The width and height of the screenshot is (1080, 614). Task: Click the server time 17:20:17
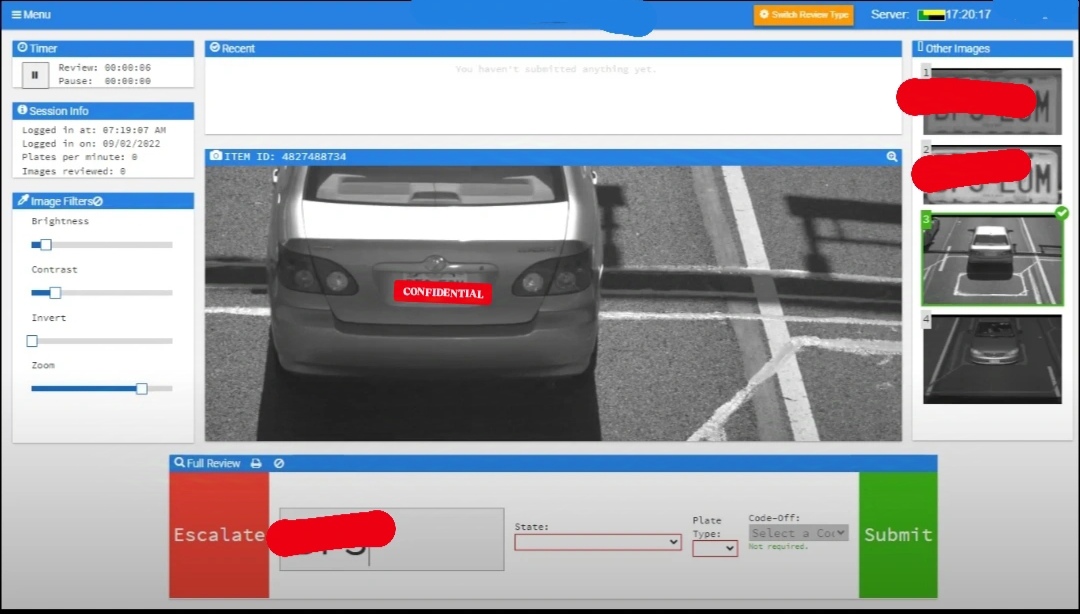[968, 14]
